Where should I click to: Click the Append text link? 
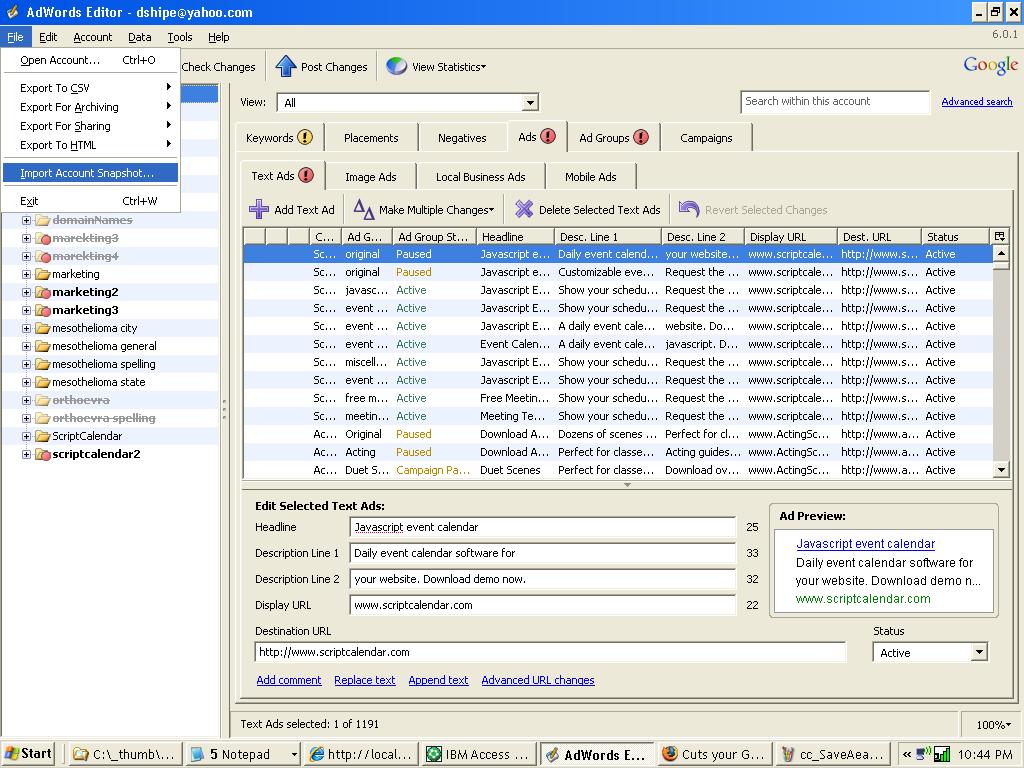tap(438, 680)
